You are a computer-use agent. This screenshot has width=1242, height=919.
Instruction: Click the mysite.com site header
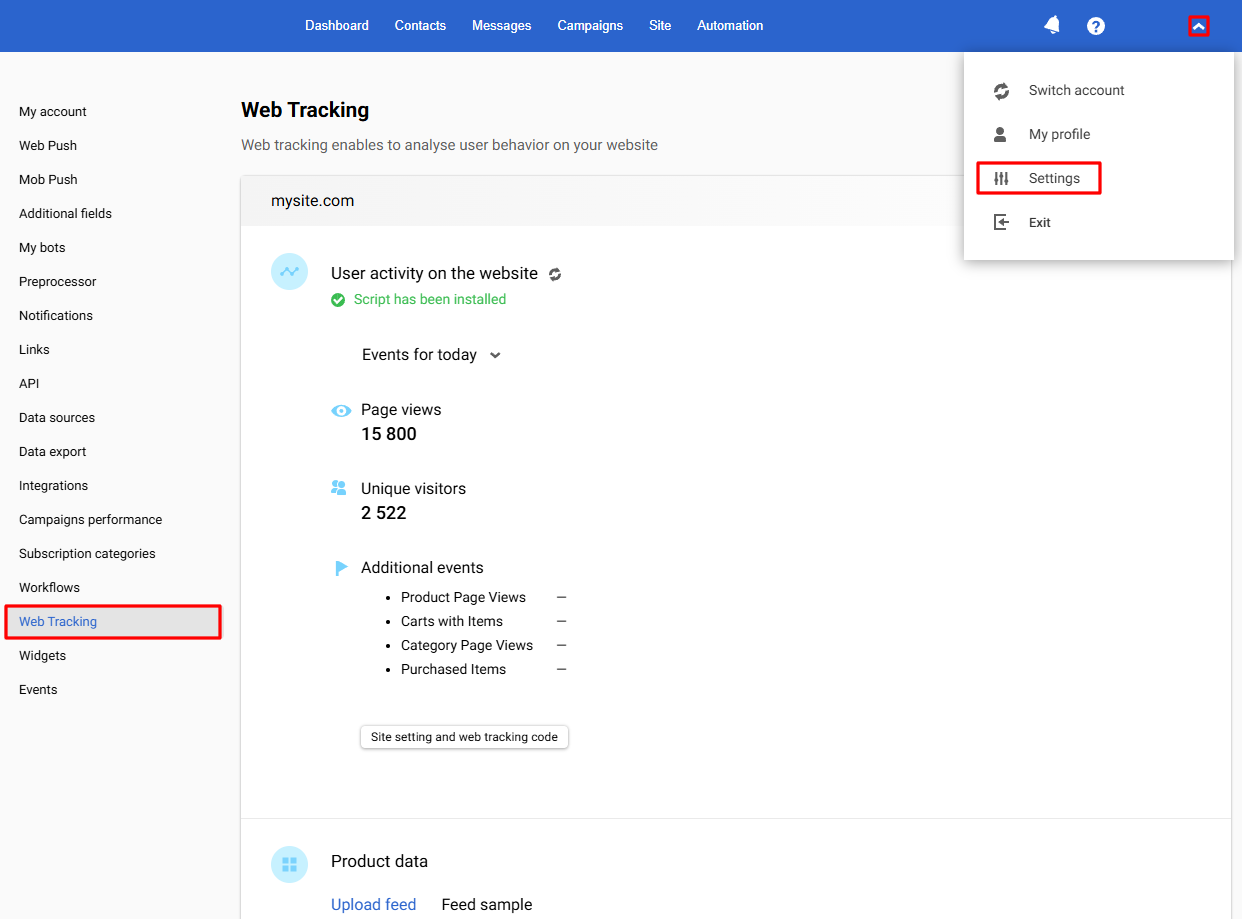pyautogui.click(x=312, y=201)
